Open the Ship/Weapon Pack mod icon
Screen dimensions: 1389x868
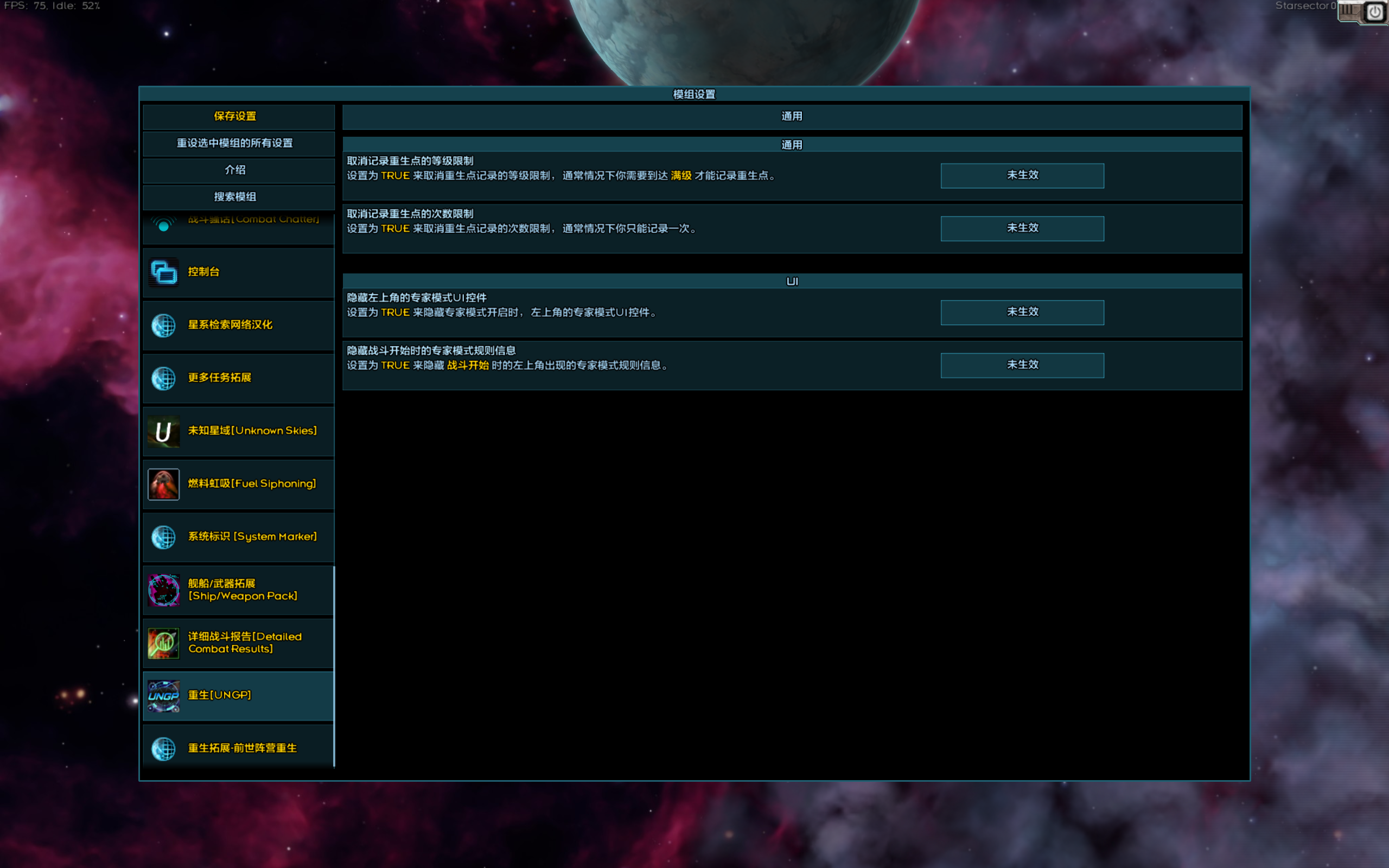click(x=163, y=590)
